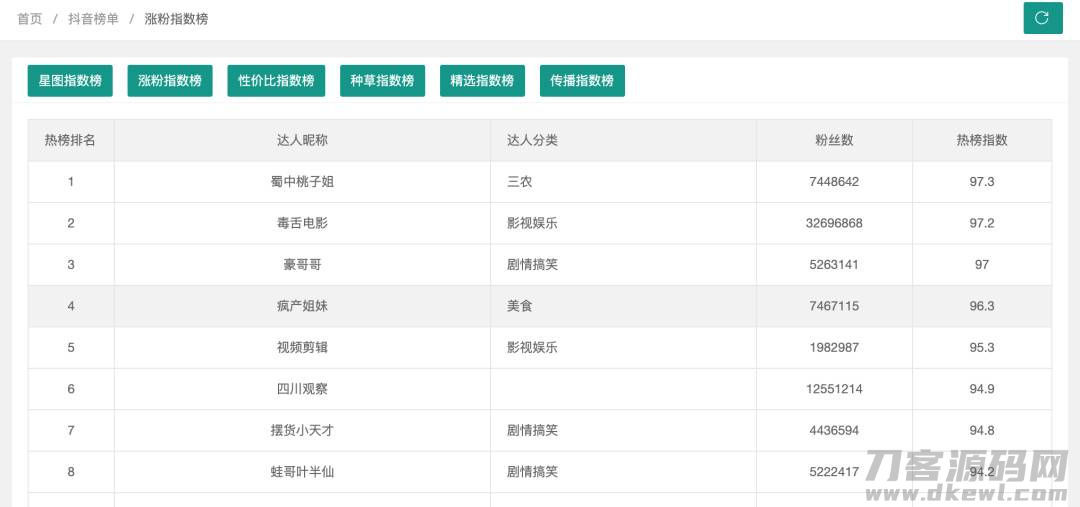Select the 种草指数榜 button

[x=382, y=81]
